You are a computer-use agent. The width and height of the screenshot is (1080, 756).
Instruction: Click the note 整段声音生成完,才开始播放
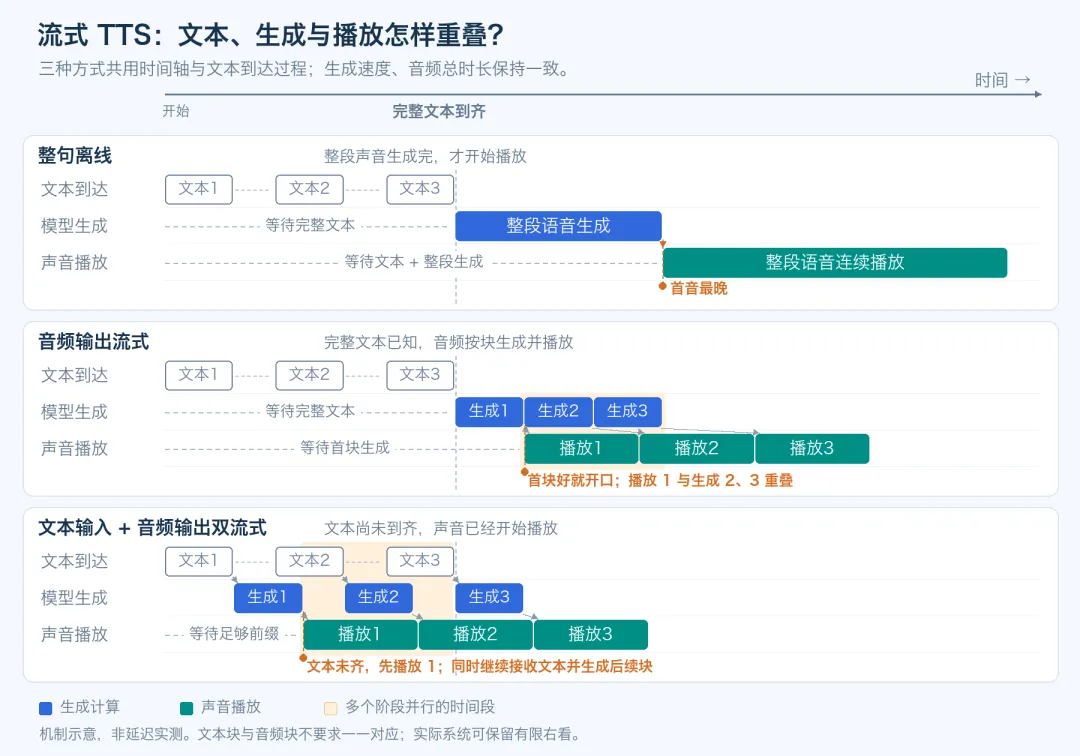[x=425, y=156]
